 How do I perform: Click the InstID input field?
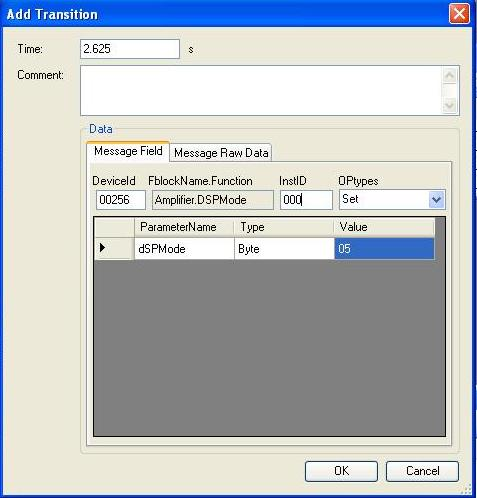click(306, 200)
